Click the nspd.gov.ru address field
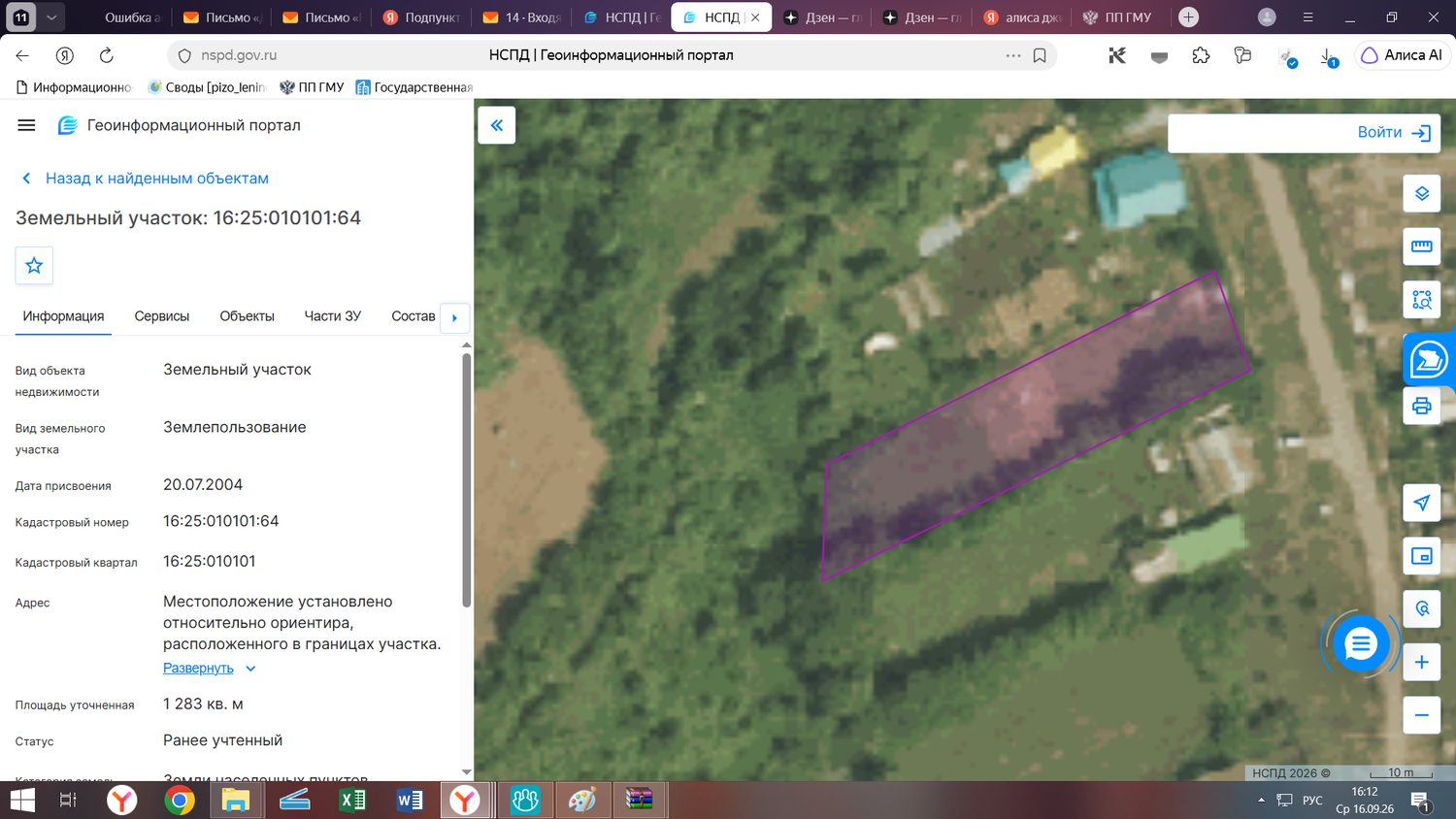Image resolution: width=1456 pixels, height=819 pixels. (x=239, y=55)
